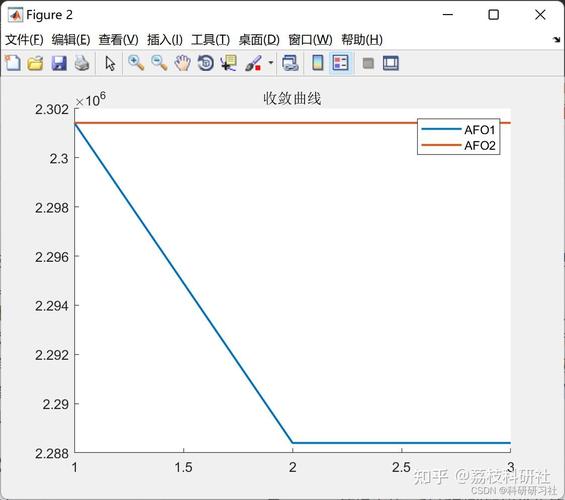
Task: Select the Rotate 3D tool
Action: (206, 63)
